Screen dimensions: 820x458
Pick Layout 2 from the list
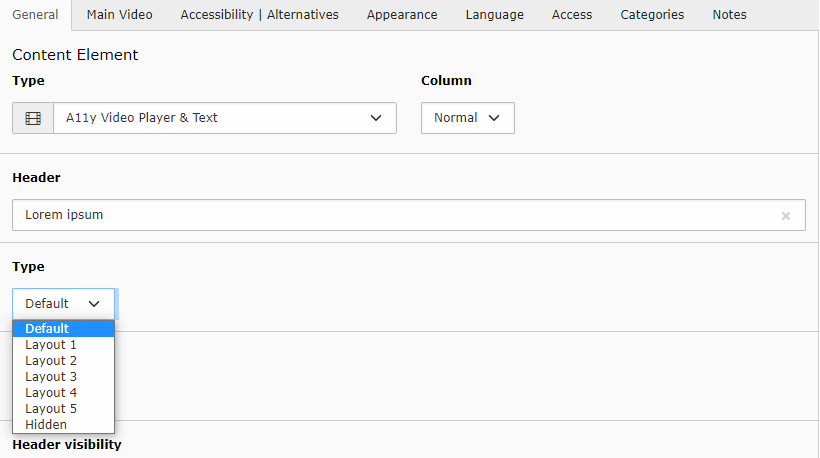pos(63,361)
